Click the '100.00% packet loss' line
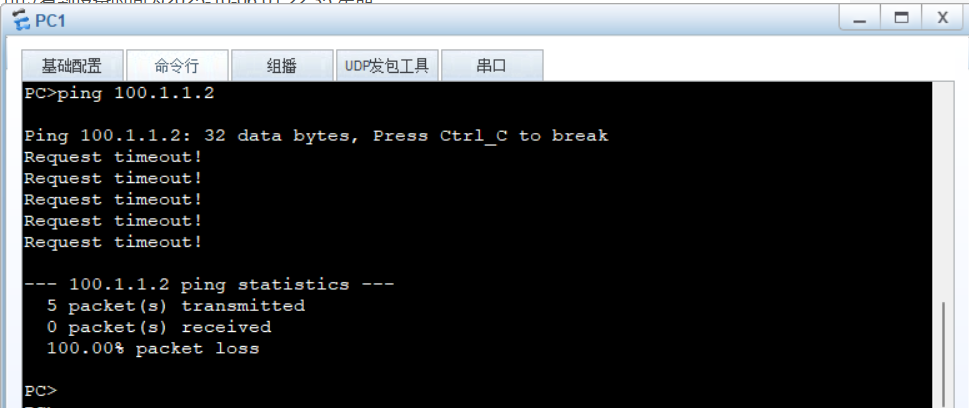The image size is (969, 408). coord(153,349)
